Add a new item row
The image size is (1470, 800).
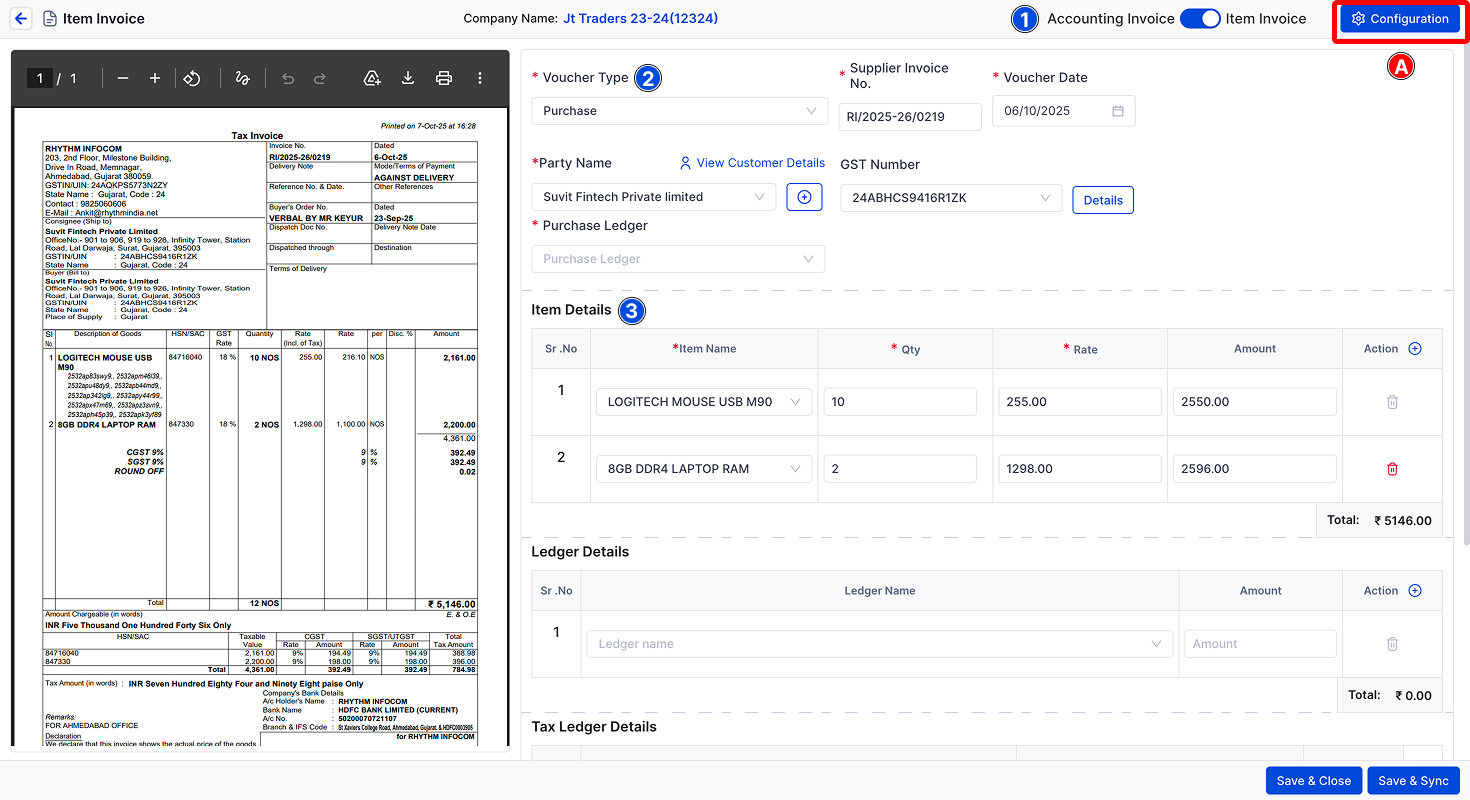pyautogui.click(x=1415, y=349)
